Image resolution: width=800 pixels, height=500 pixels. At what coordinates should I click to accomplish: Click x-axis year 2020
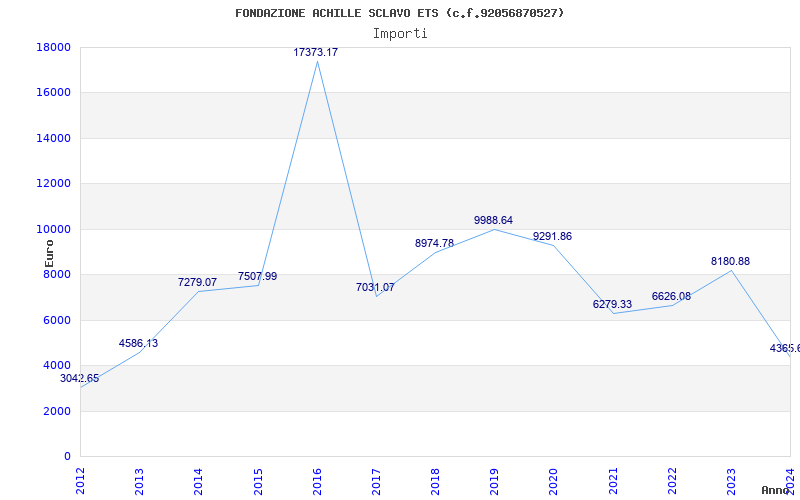pos(554,481)
